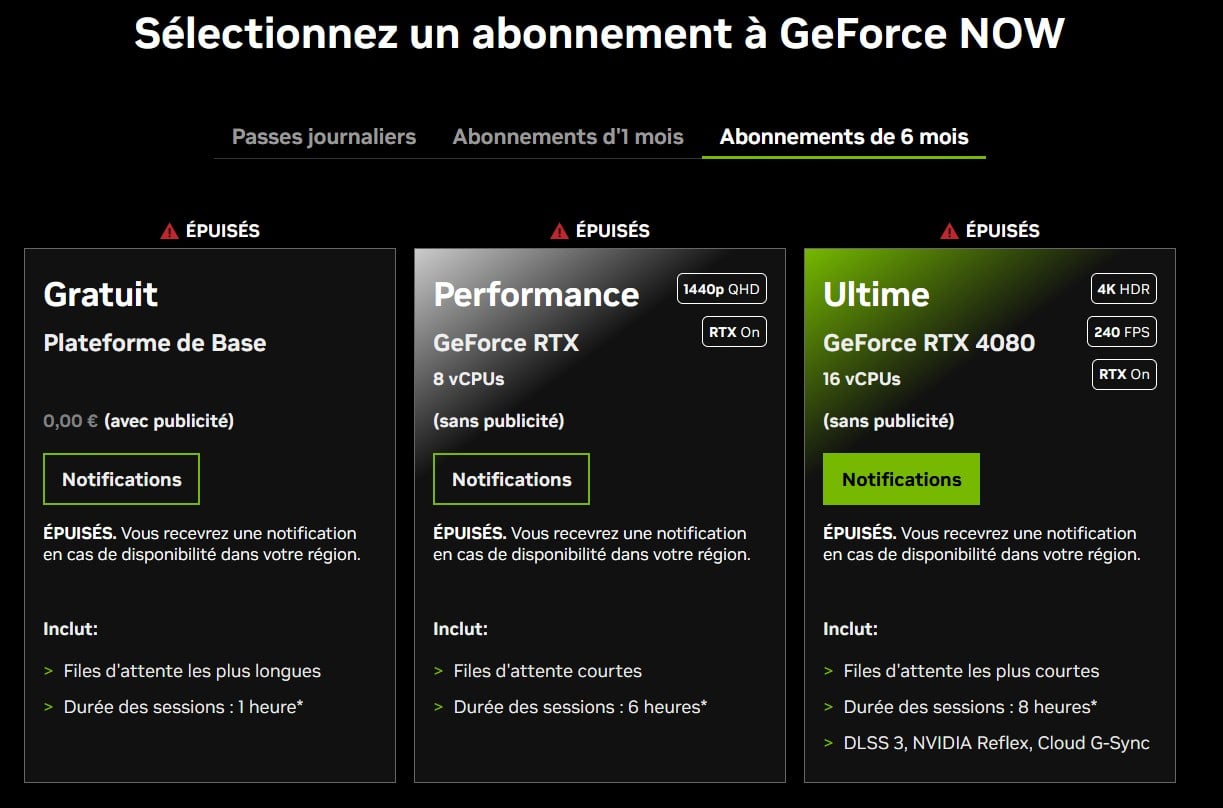
Task: Click Notifications button in the Performance plan
Action: (511, 479)
